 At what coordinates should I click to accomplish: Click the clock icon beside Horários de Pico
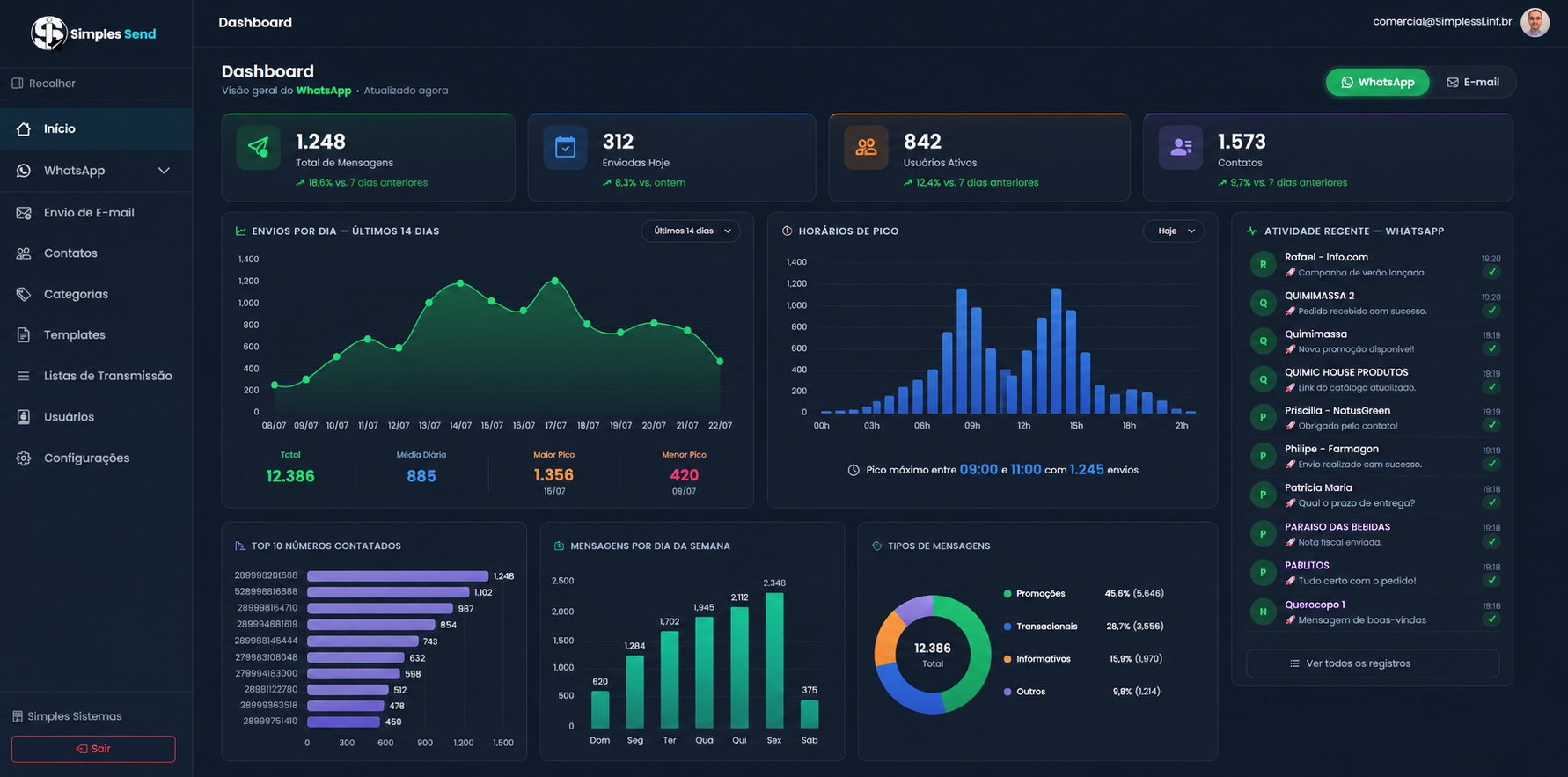tap(787, 231)
